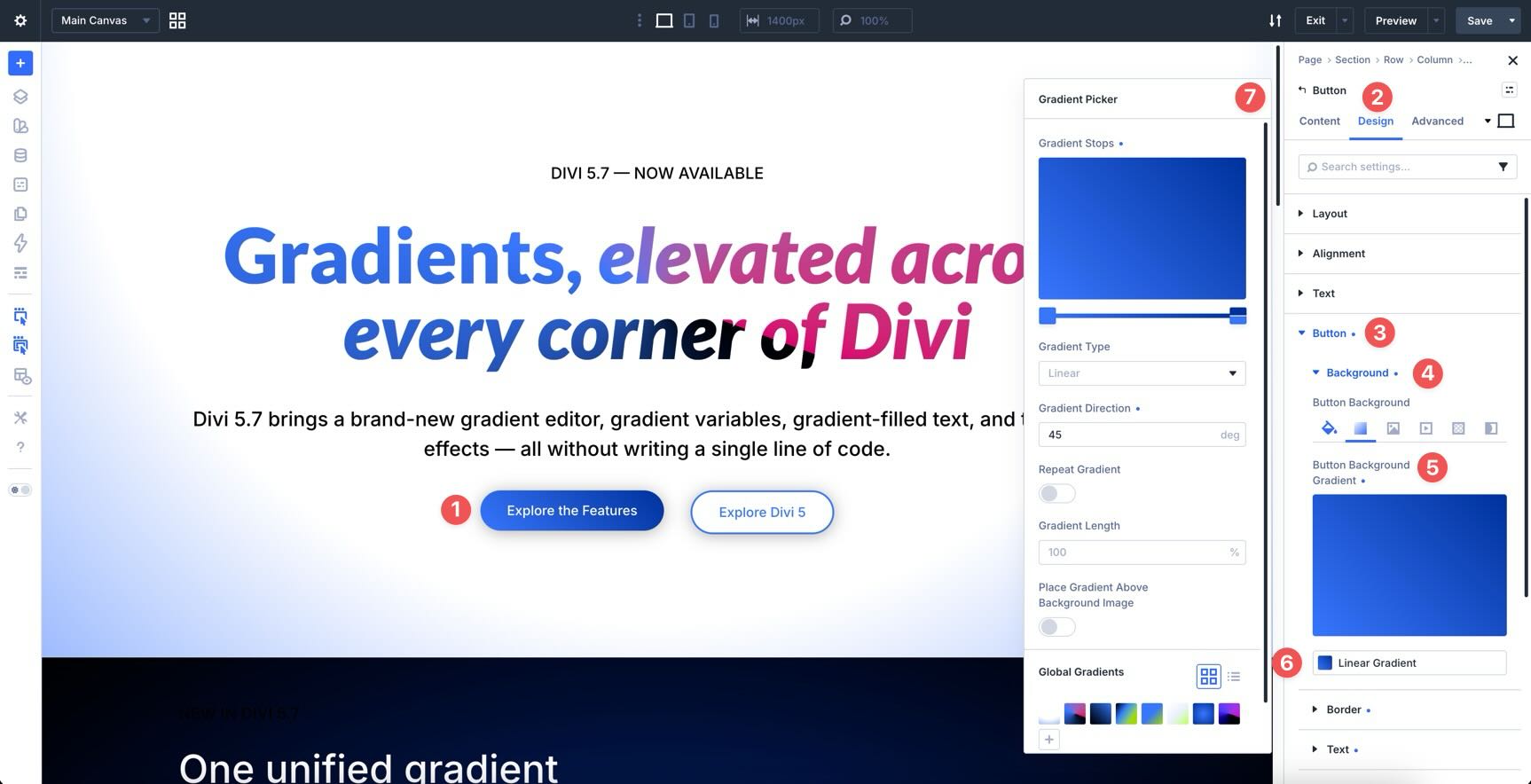Select the video background tab icon
This screenshot has width=1531, height=784.
tap(1426, 428)
